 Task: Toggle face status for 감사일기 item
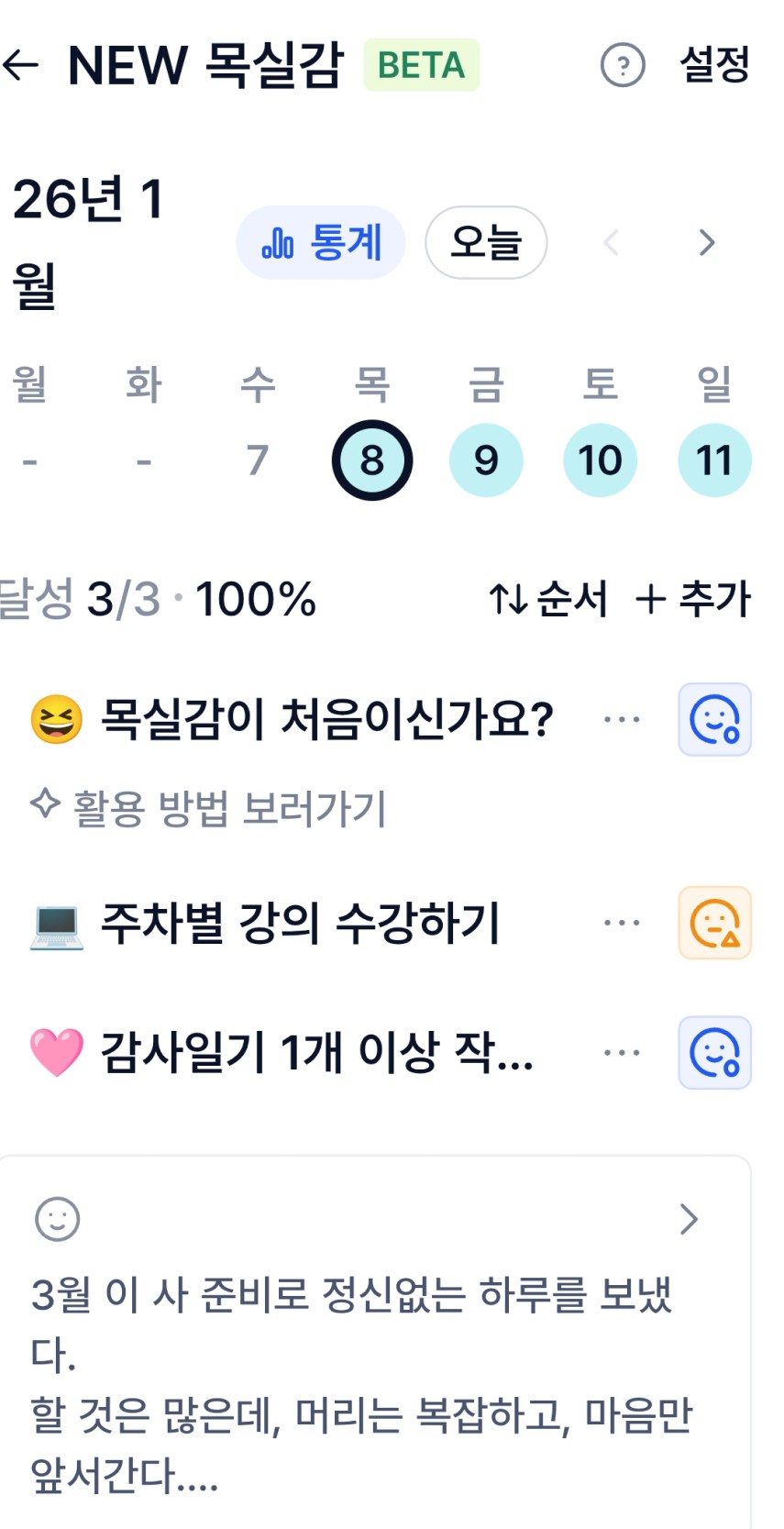[714, 1053]
